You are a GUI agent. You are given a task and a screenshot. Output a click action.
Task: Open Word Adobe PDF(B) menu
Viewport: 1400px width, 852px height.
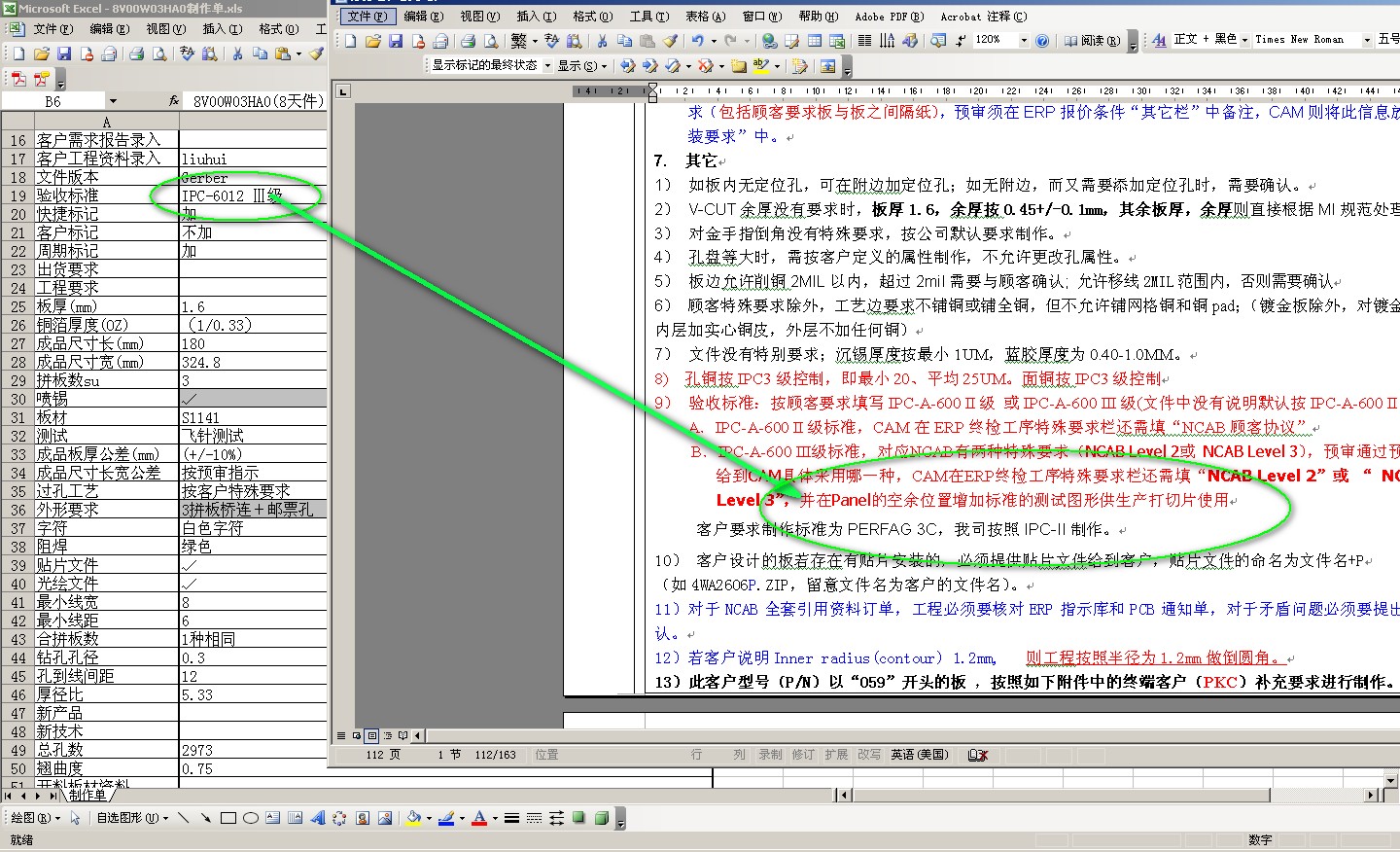pyautogui.click(x=889, y=17)
